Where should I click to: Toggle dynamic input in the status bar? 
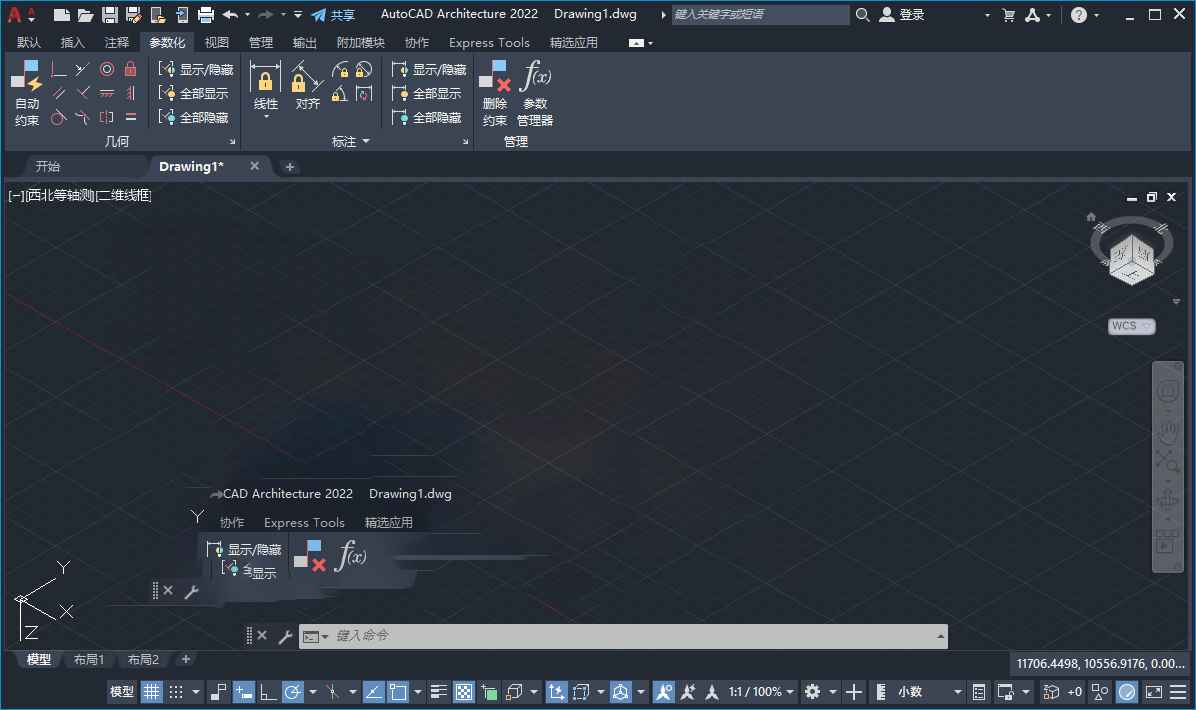pos(243,692)
